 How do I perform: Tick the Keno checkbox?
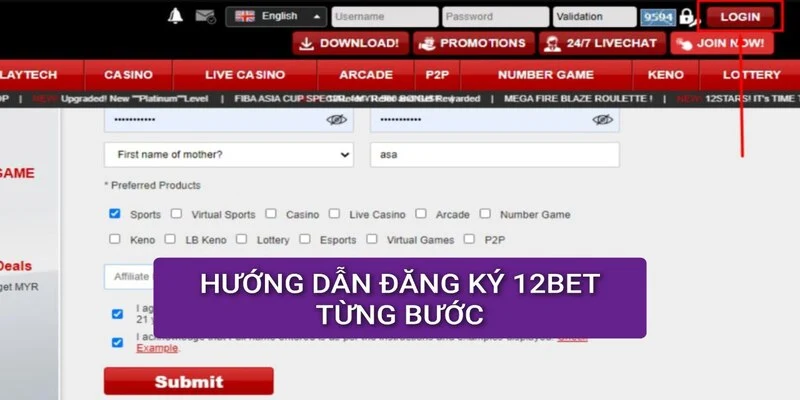pyautogui.click(x=115, y=239)
